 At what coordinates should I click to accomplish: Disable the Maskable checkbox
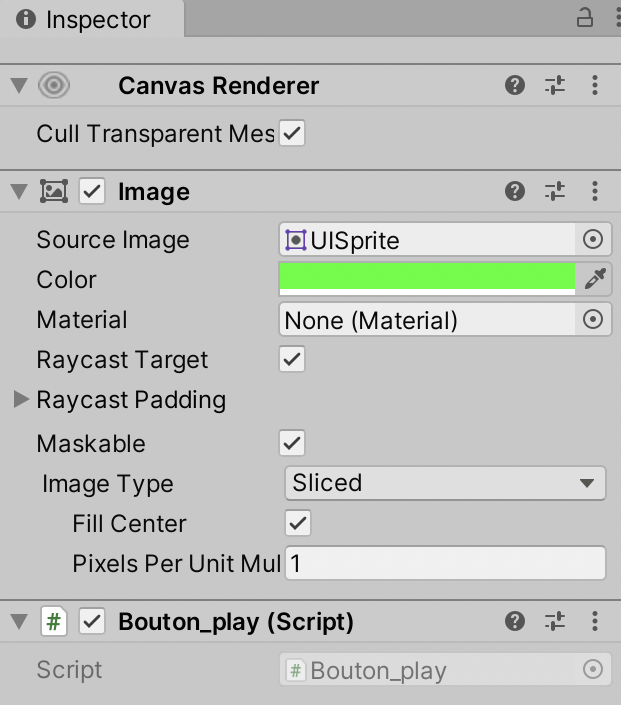292,443
